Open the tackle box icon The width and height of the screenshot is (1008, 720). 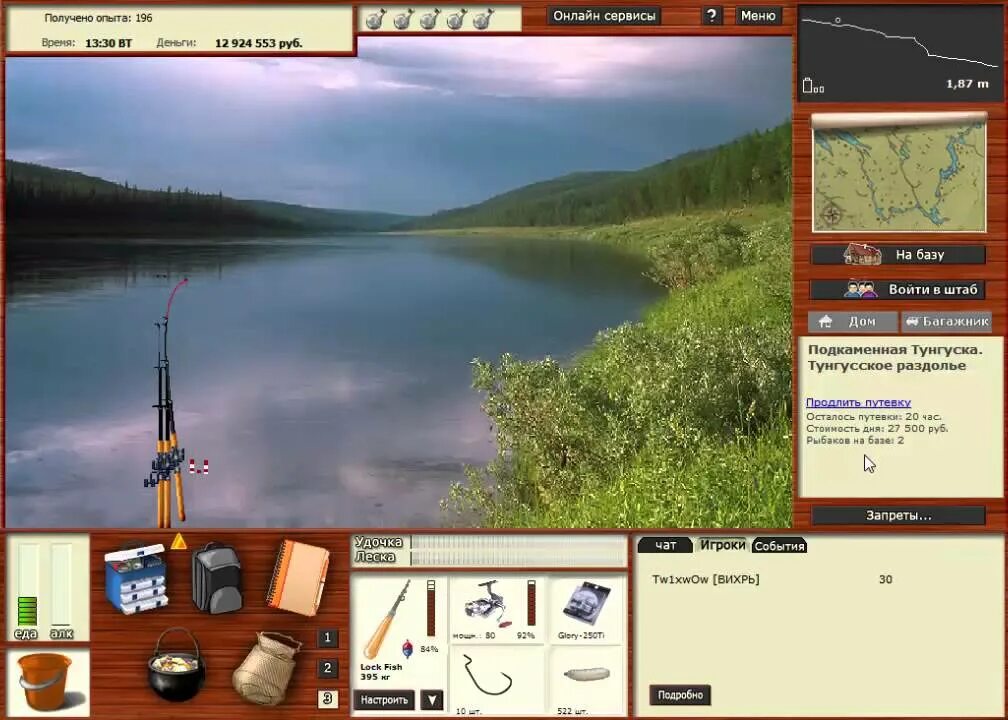click(136, 577)
